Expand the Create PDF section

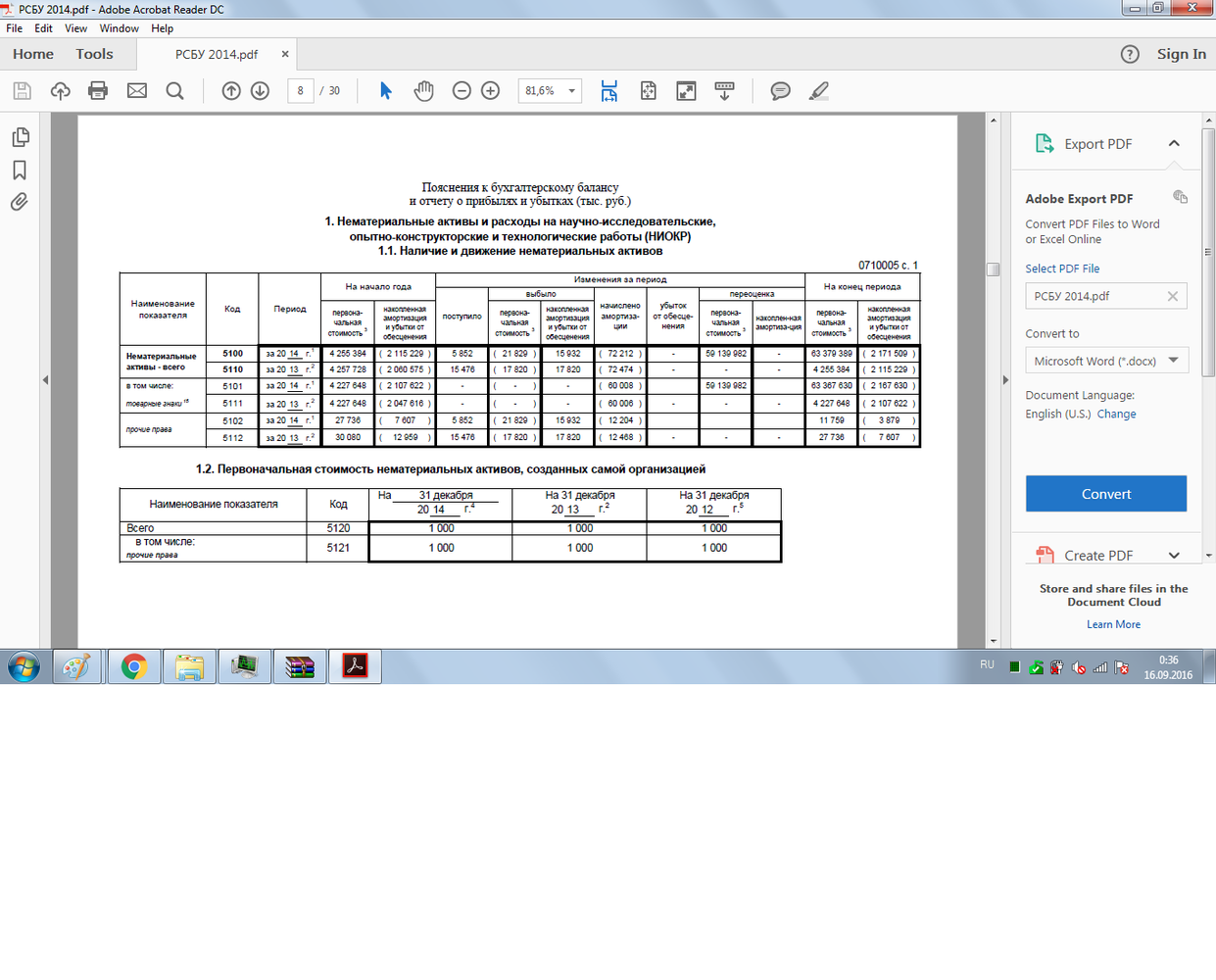pyautogui.click(x=1174, y=556)
